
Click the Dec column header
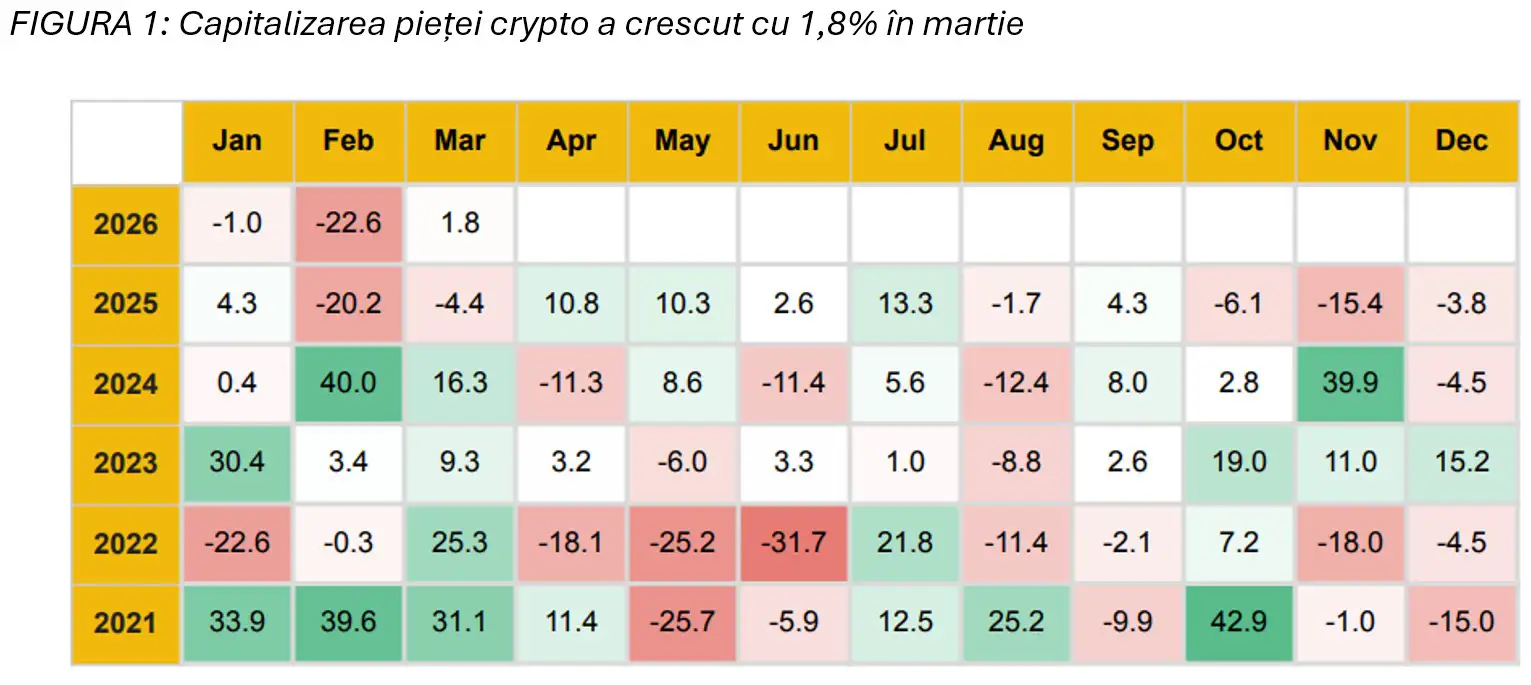pyautogui.click(x=1462, y=141)
